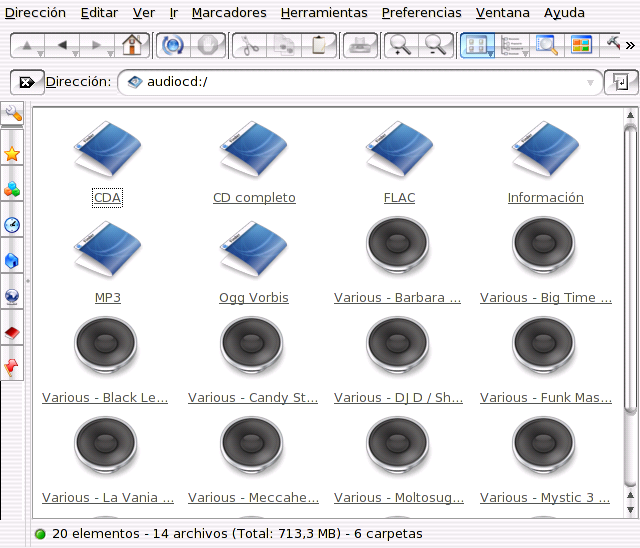Open the Ir menu
The height and width of the screenshot is (548, 640).
173,13
